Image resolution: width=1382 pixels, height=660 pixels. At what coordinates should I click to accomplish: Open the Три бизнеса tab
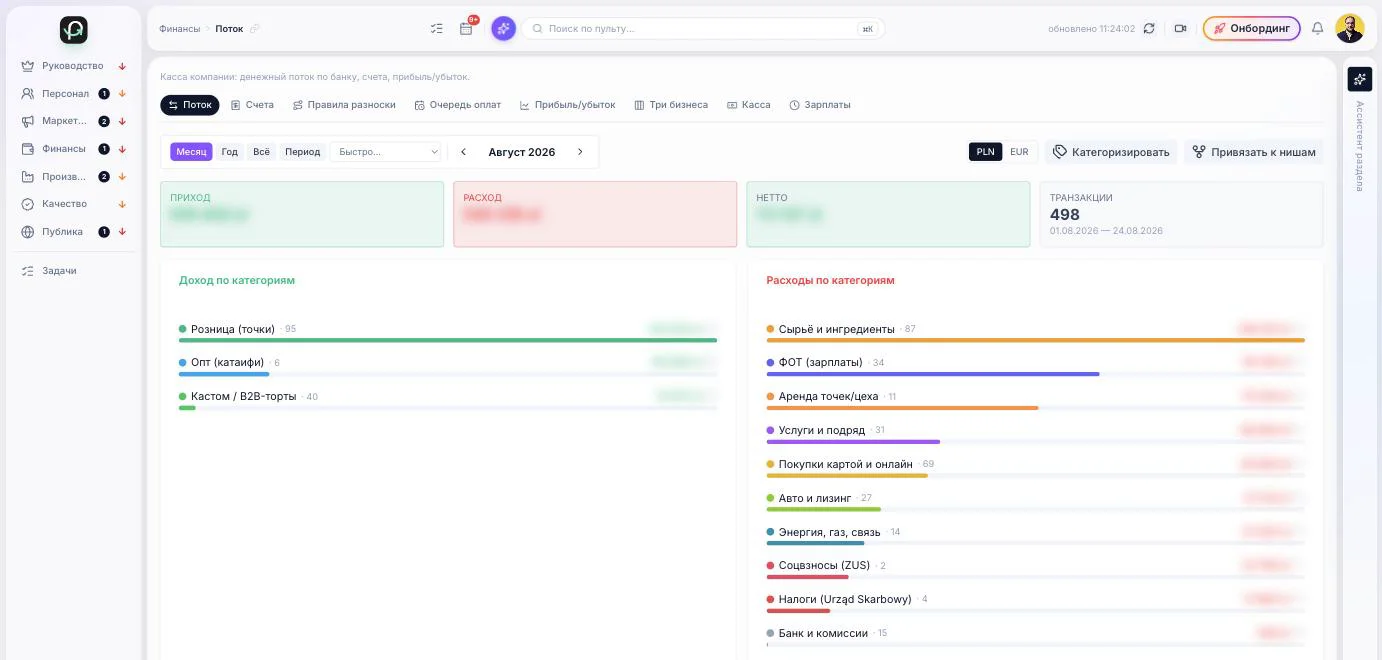[x=671, y=105]
